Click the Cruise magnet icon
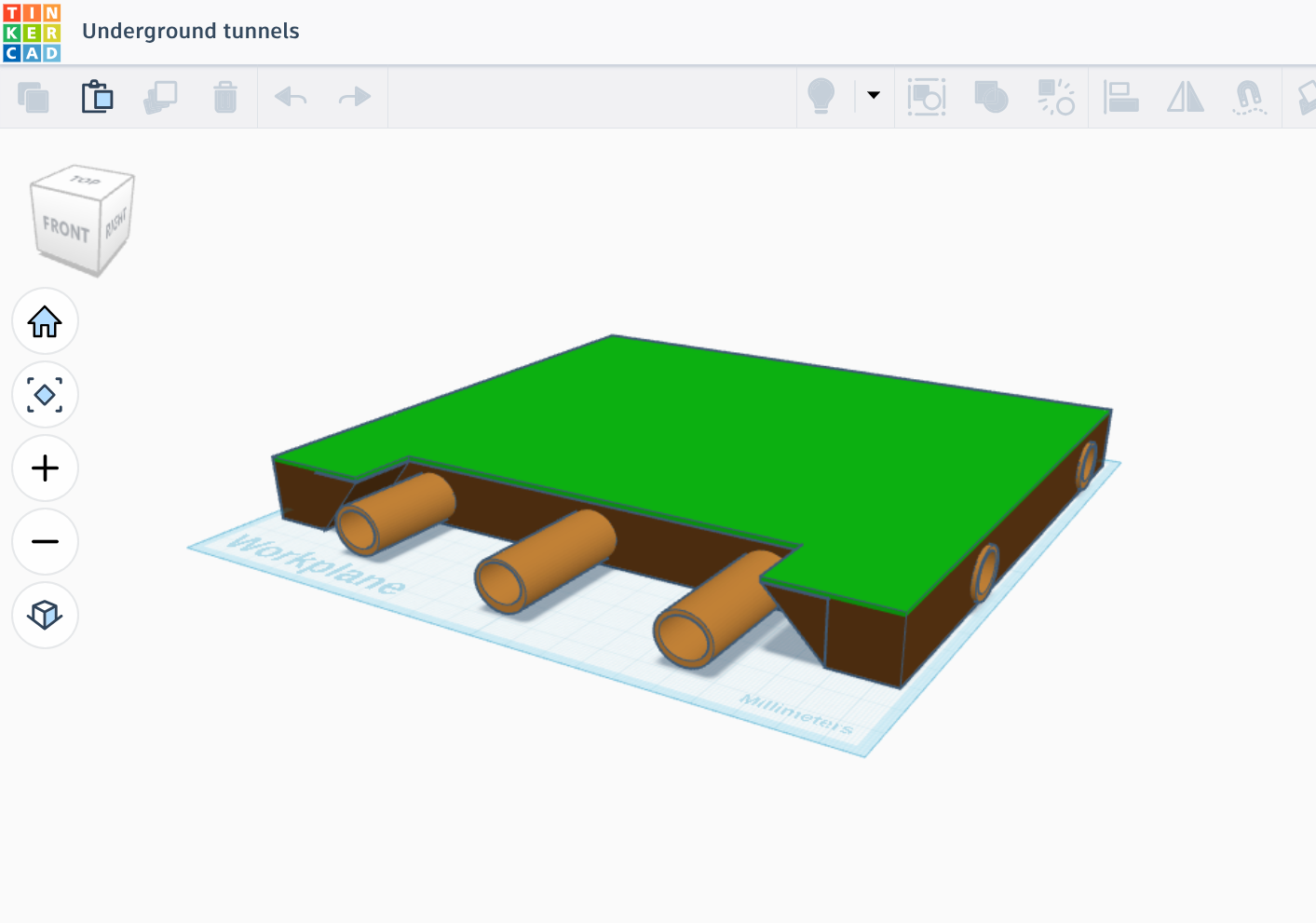The width and height of the screenshot is (1316, 923). coord(1249,97)
